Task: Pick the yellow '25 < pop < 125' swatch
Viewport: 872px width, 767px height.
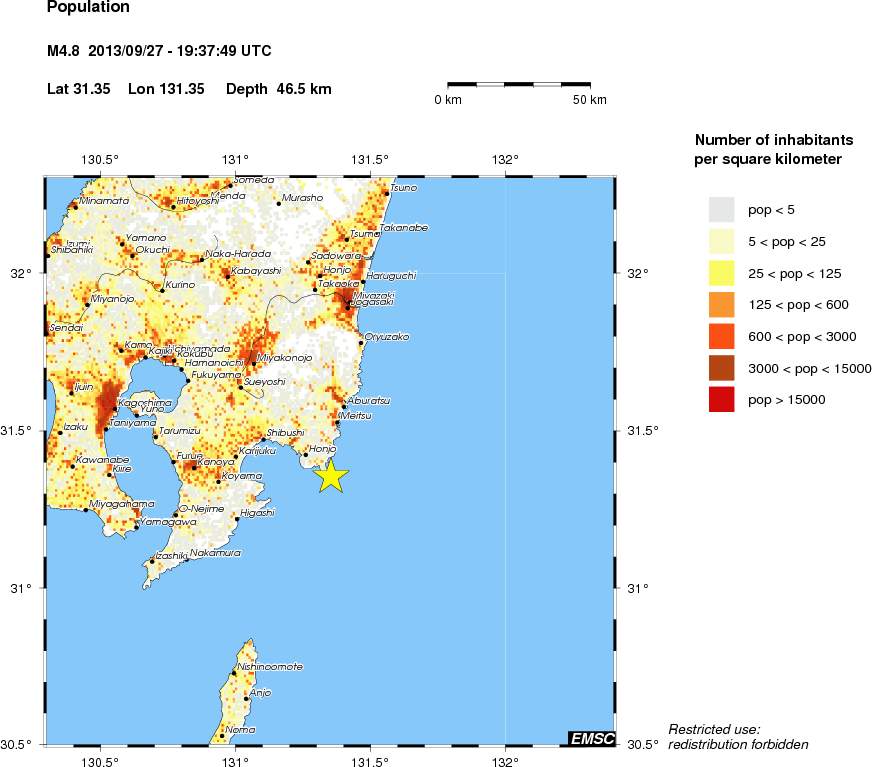Action: pos(721,273)
